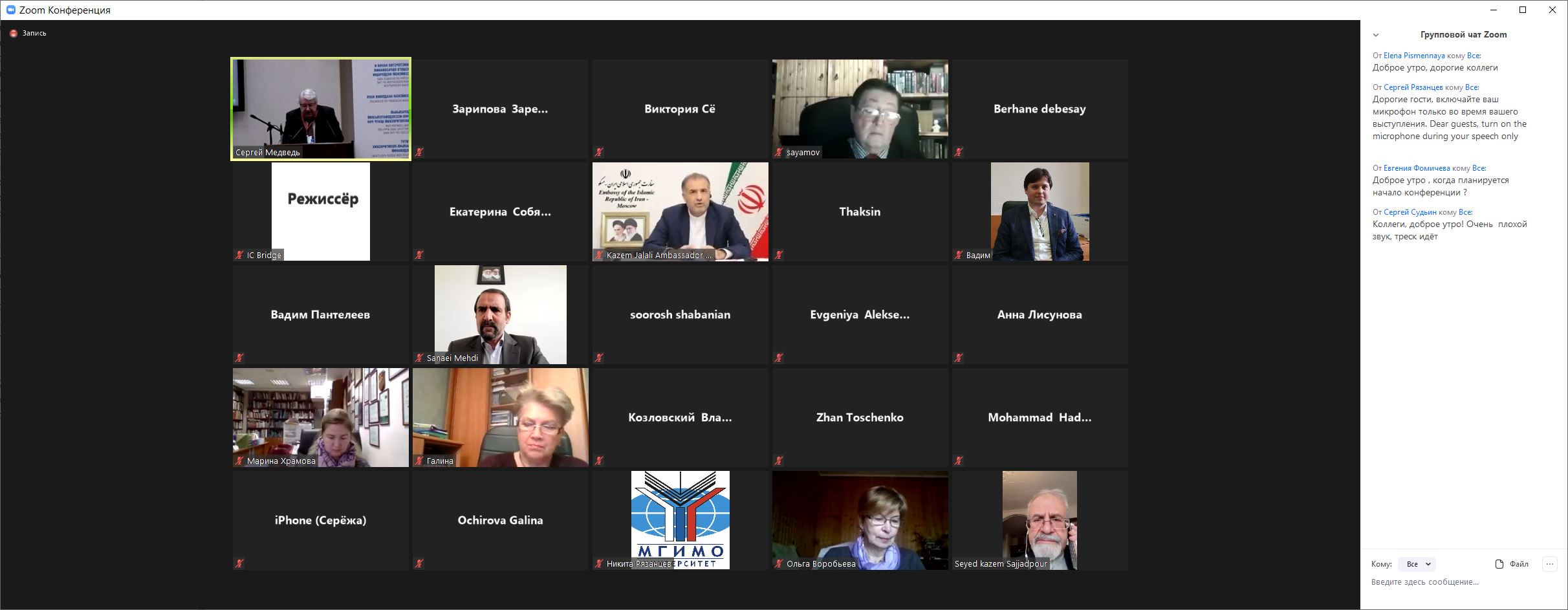Click muted mic icon on Zhan Toschenko tile

pos(779,461)
